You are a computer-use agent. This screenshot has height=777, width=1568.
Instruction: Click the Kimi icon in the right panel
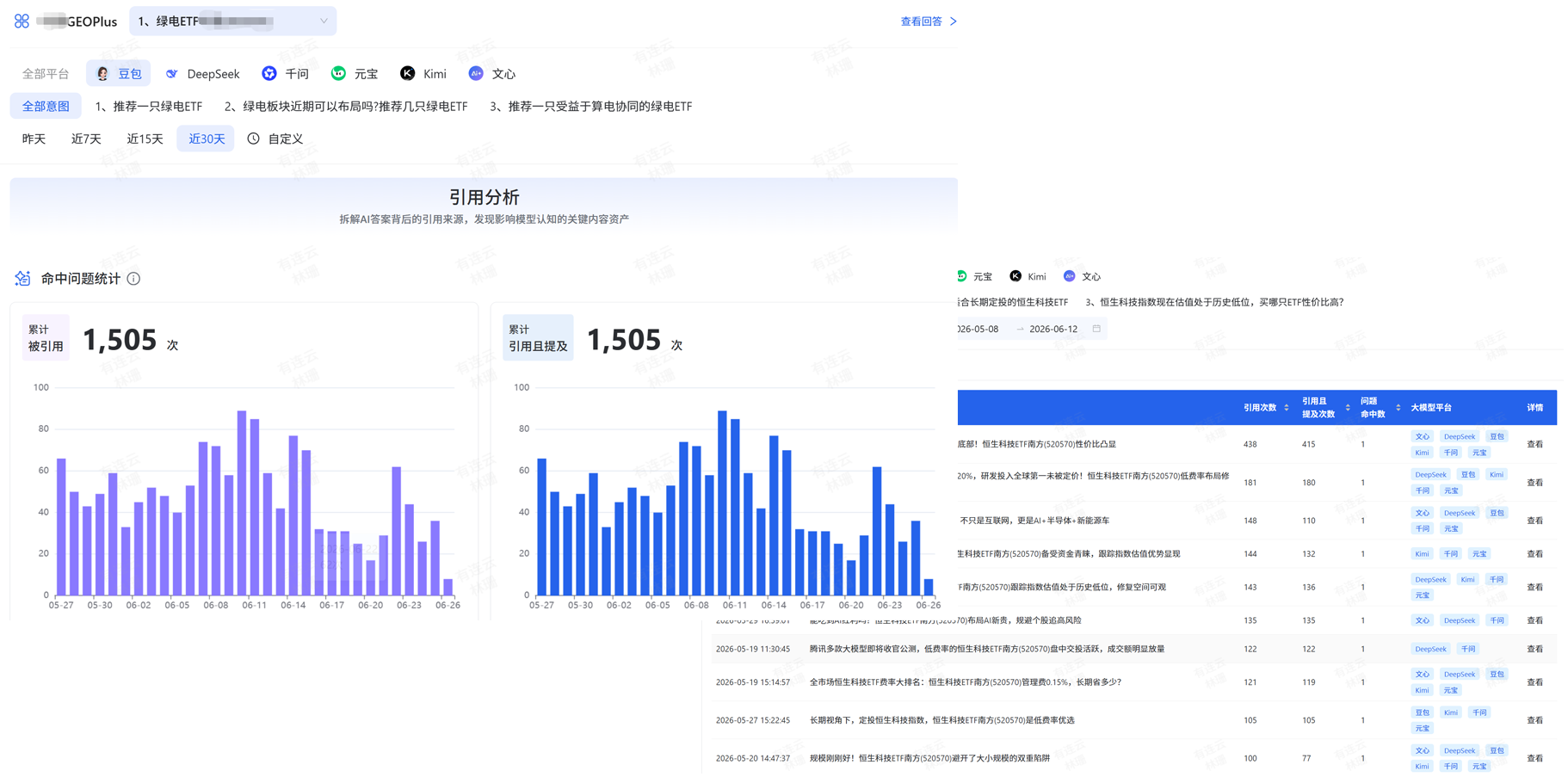(x=1015, y=276)
